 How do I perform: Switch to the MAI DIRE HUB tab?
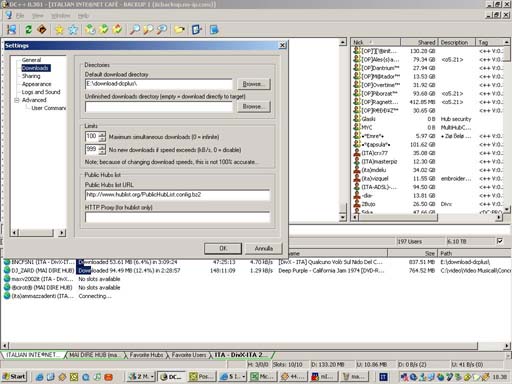coord(94,355)
